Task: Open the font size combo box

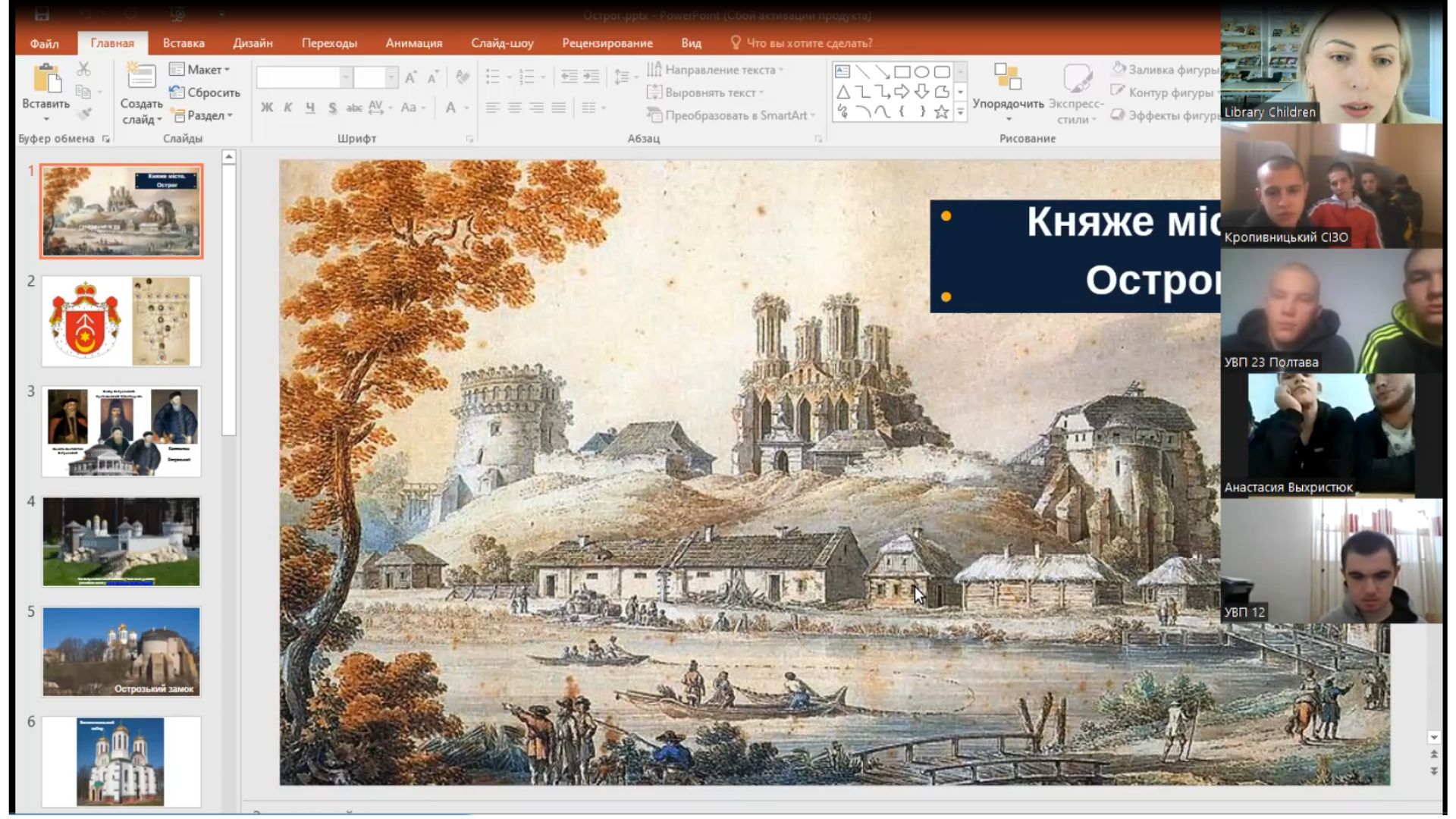Action: point(375,77)
